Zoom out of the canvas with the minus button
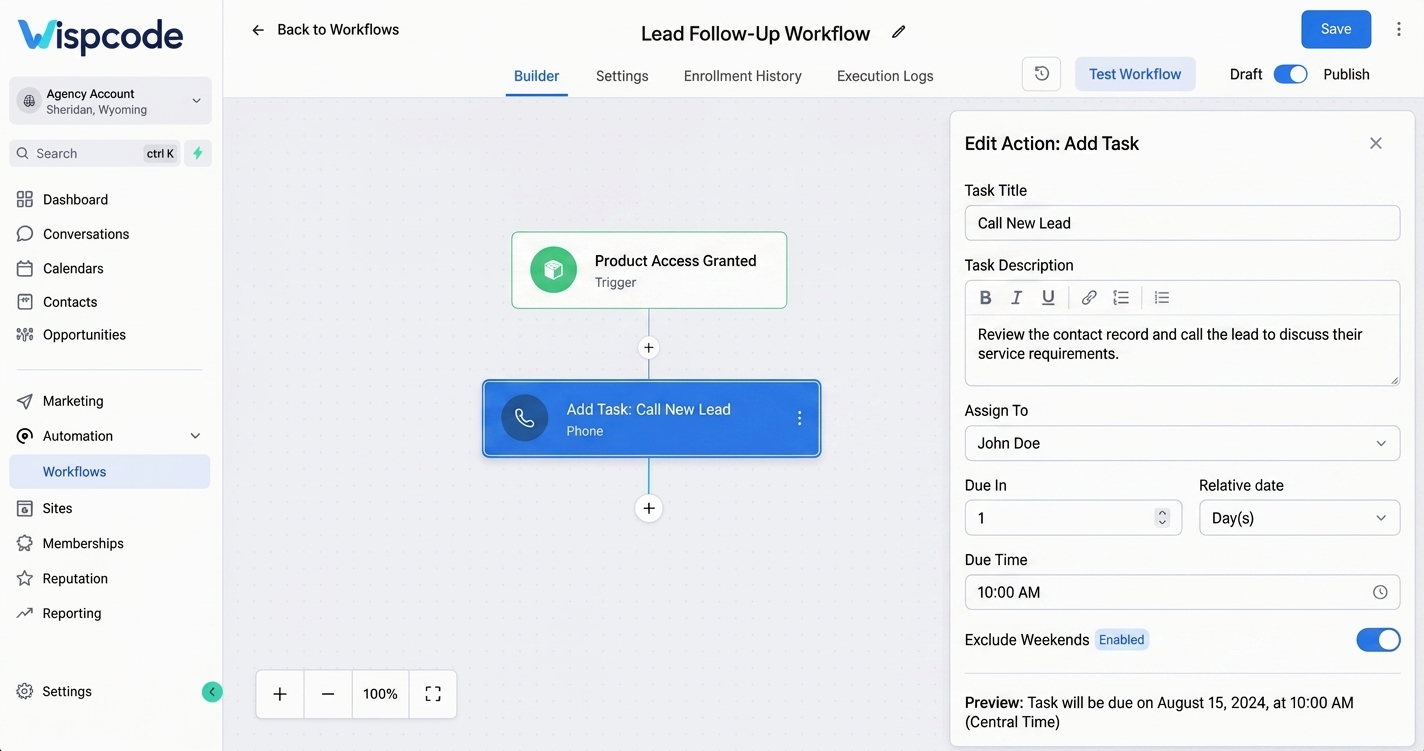1424x751 pixels. pyautogui.click(x=328, y=694)
